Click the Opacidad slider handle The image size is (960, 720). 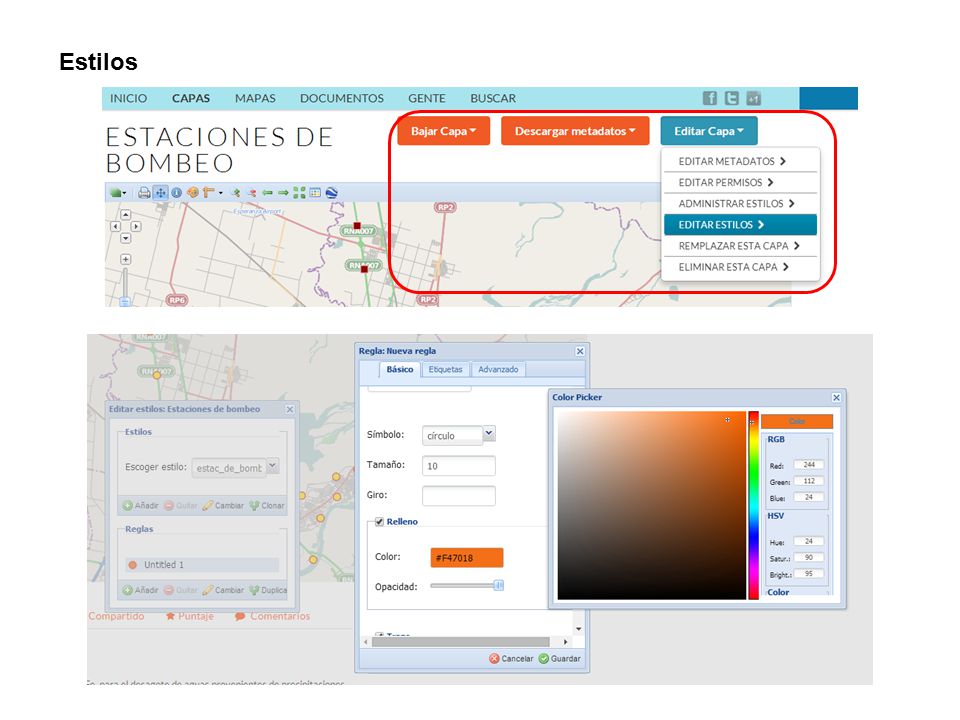pos(499,586)
